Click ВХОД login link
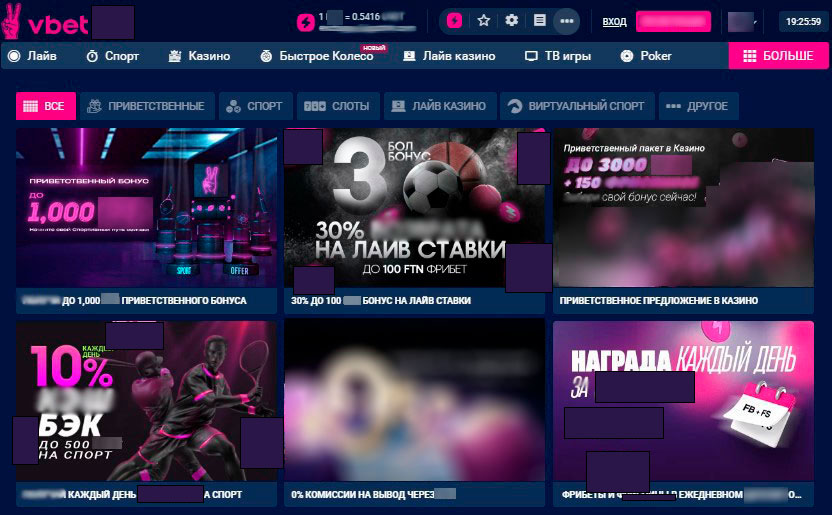This screenshot has width=832, height=515. pyautogui.click(x=614, y=22)
